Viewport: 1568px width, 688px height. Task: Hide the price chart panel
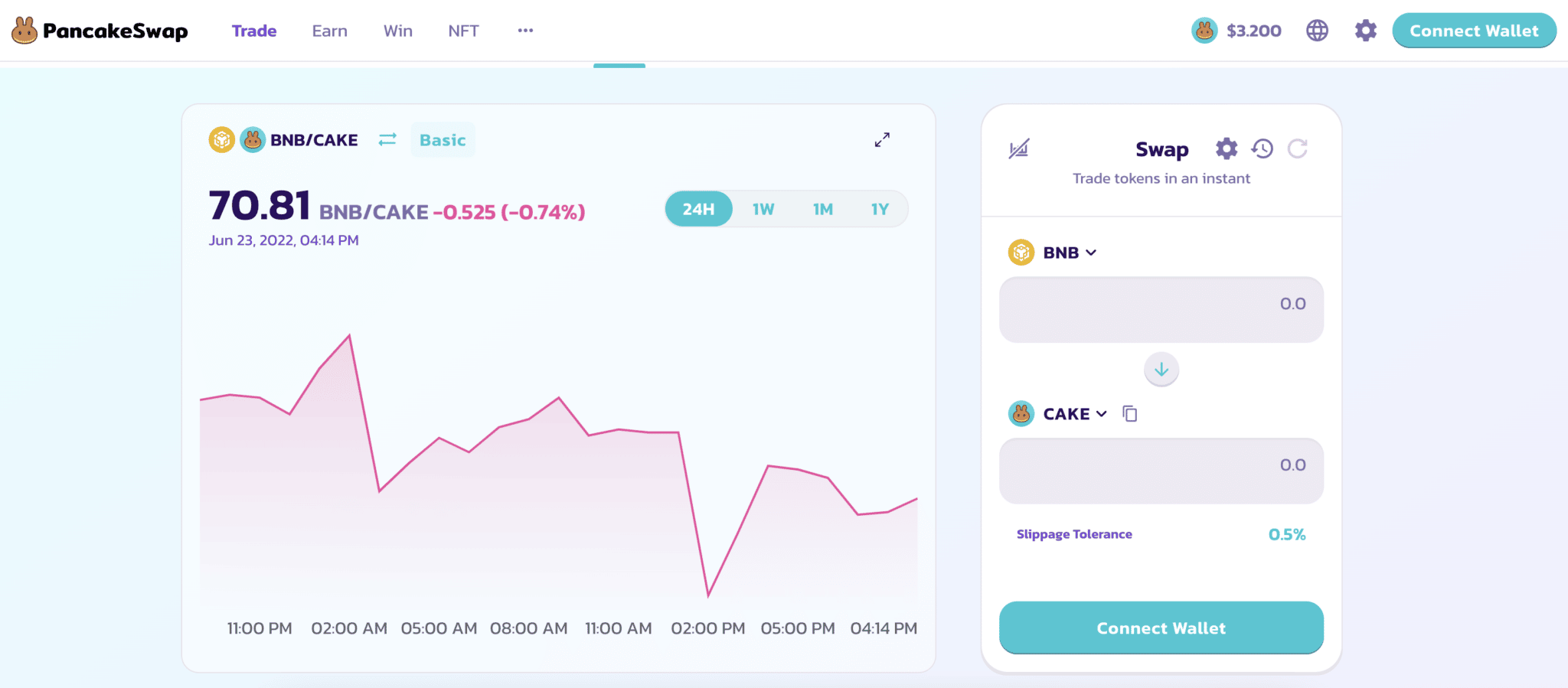pyautogui.click(x=1018, y=148)
